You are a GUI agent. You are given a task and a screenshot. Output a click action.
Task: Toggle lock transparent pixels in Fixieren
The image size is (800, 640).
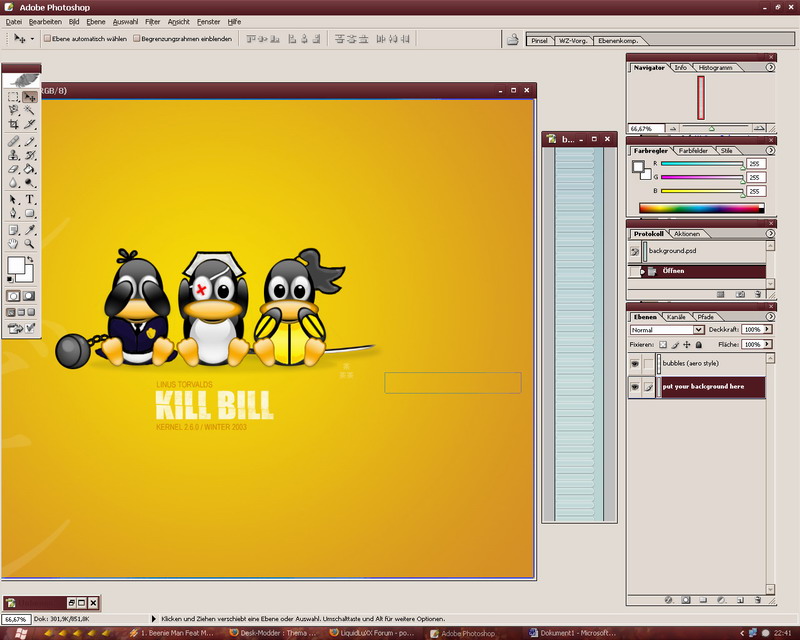(663, 345)
